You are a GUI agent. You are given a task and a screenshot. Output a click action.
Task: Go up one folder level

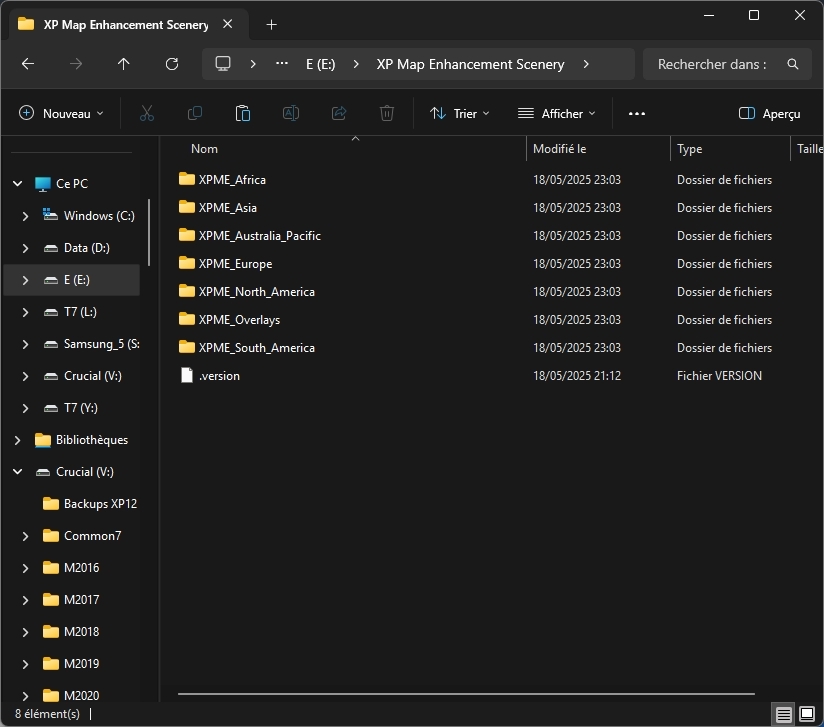point(124,64)
